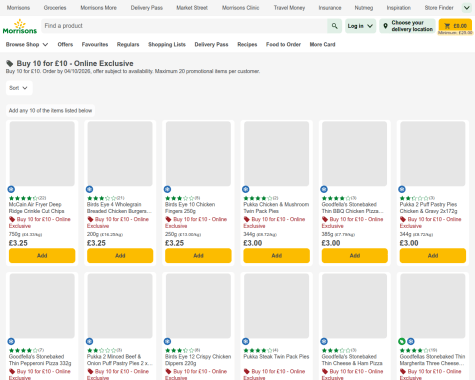This screenshot has width=475, height=380.
Task: Open Goodfella's Thin Pepperoni Pizza product image
Action: tap(42, 306)
